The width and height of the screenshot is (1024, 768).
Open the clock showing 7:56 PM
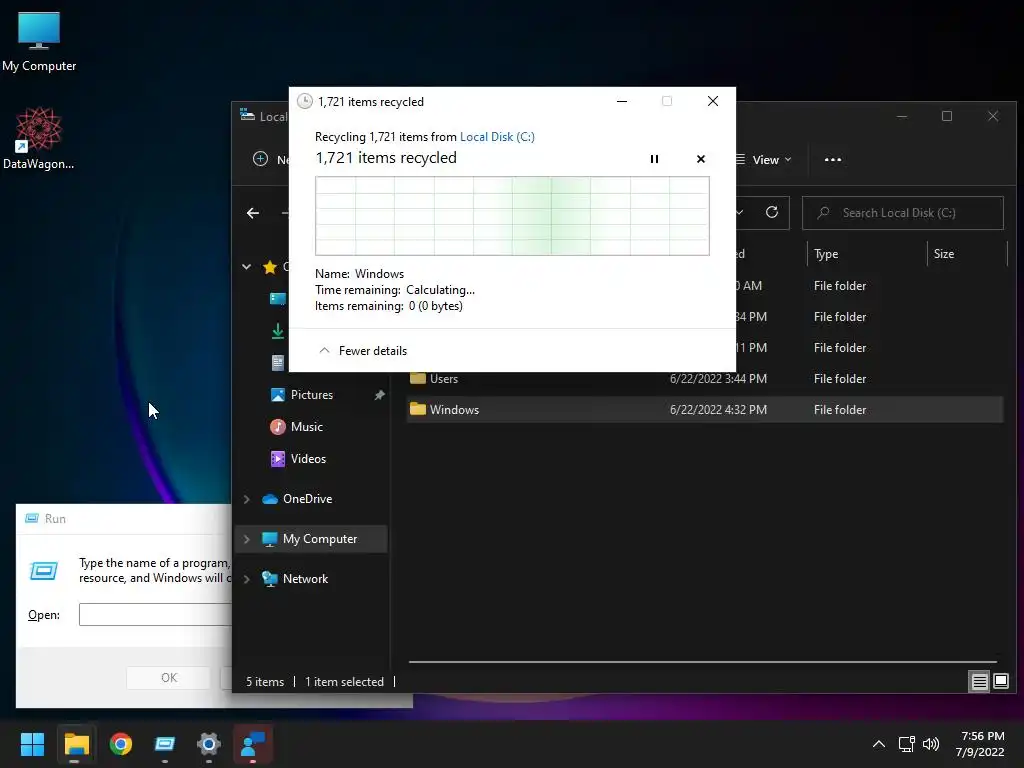[x=980, y=744]
